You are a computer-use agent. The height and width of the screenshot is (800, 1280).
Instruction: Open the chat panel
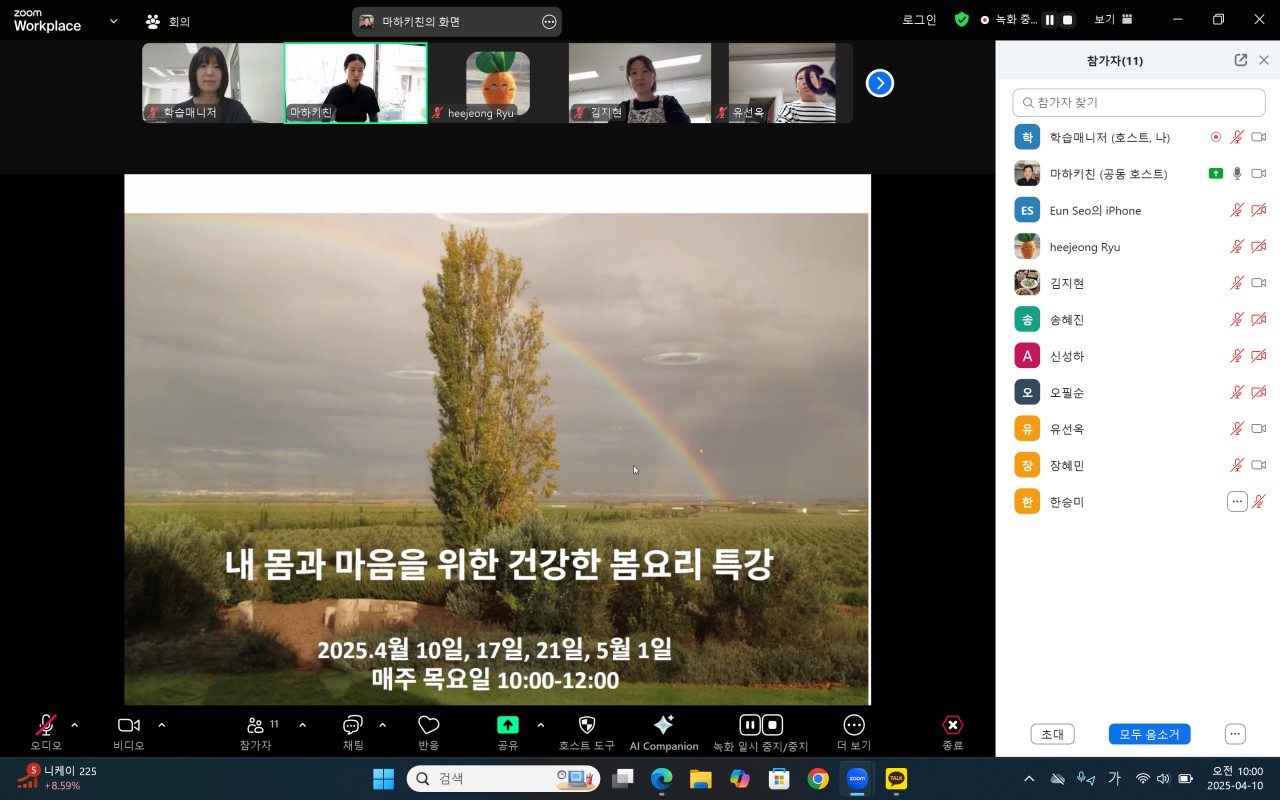click(353, 732)
